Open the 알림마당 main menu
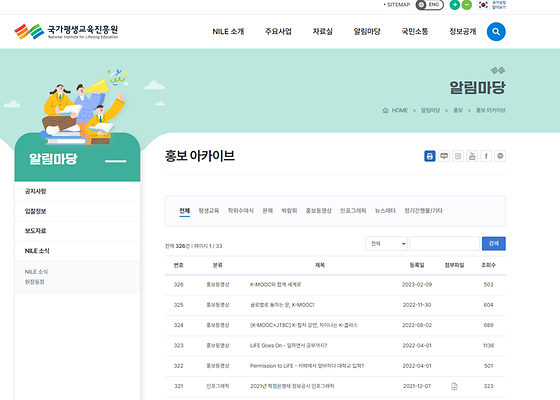Image resolution: width=560 pixels, height=400 pixels. pyautogui.click(x=367, y=31)
